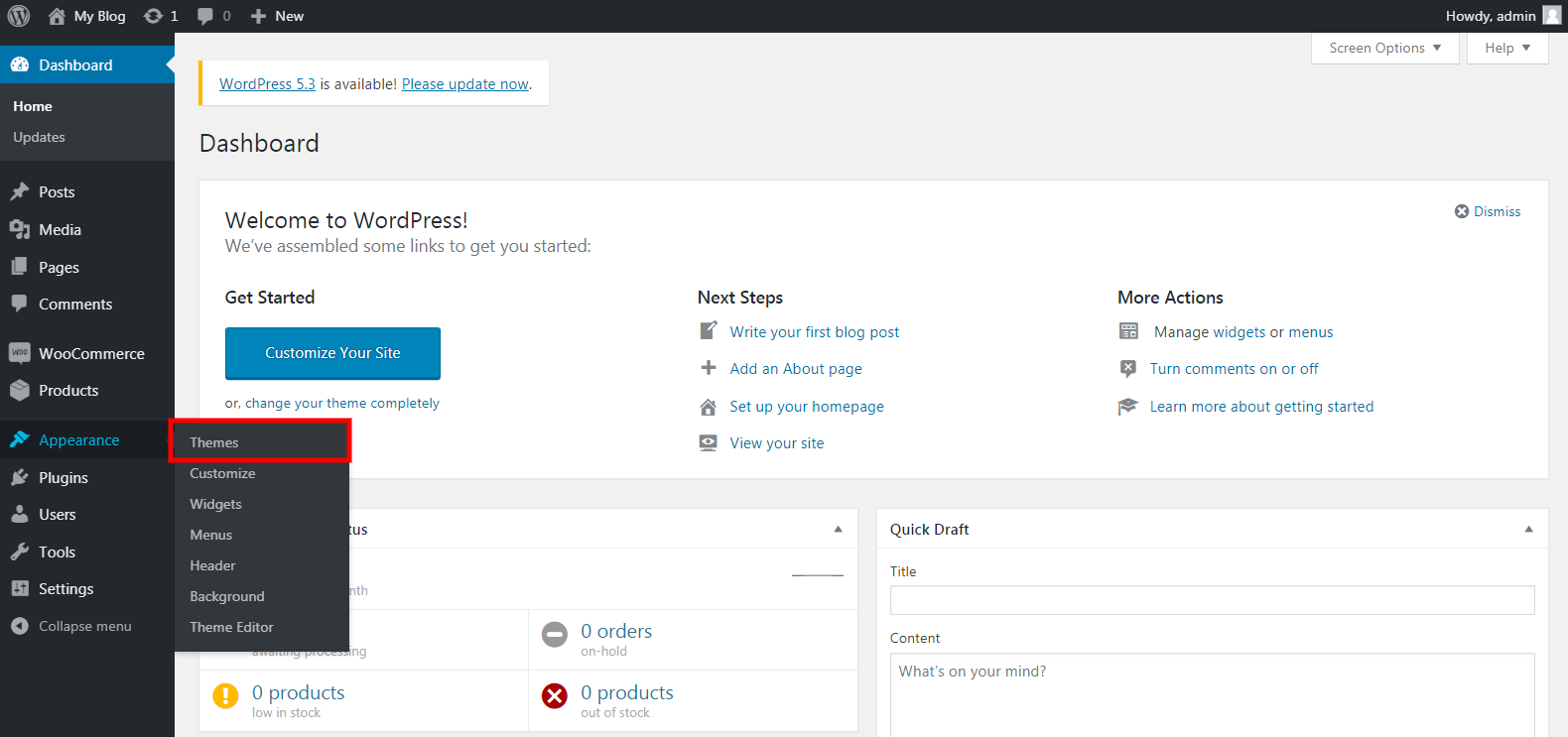Open Widgets from Appearance submenu
Image resolution: width=1568 pixels, height=737 pixels.
[x=215, y=504]
